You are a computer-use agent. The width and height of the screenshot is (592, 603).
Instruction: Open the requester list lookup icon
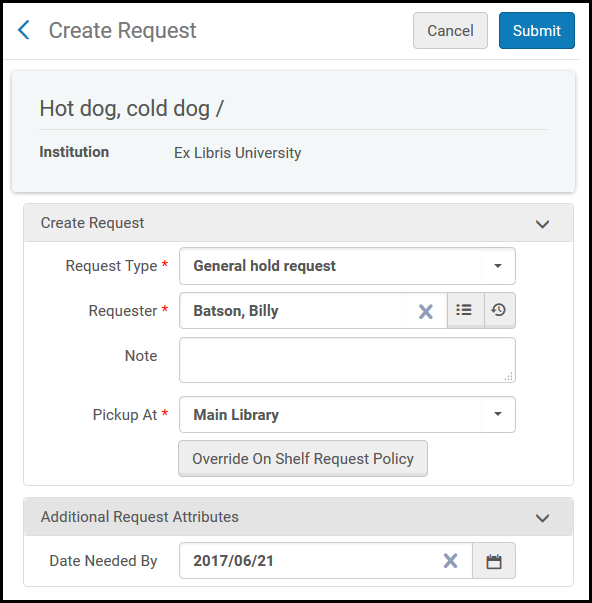point(465,310)
